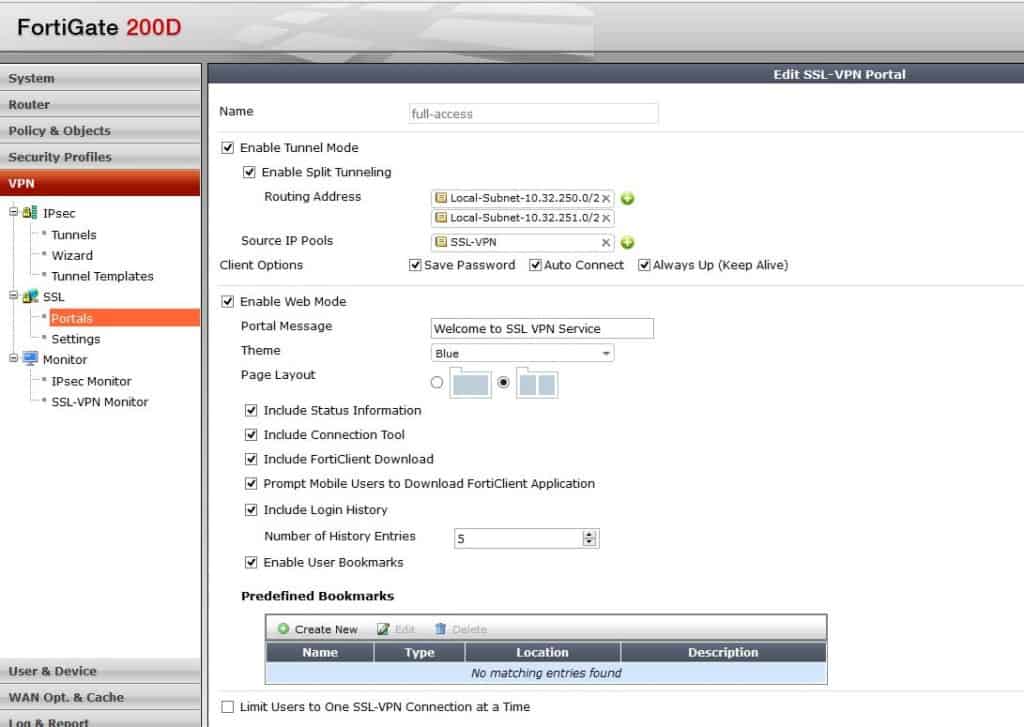This screenshot has height=727, width=1024.
Task: Toggle Prompt Mobile Users to Download FortiClient
Action: (x=251, y=483)
